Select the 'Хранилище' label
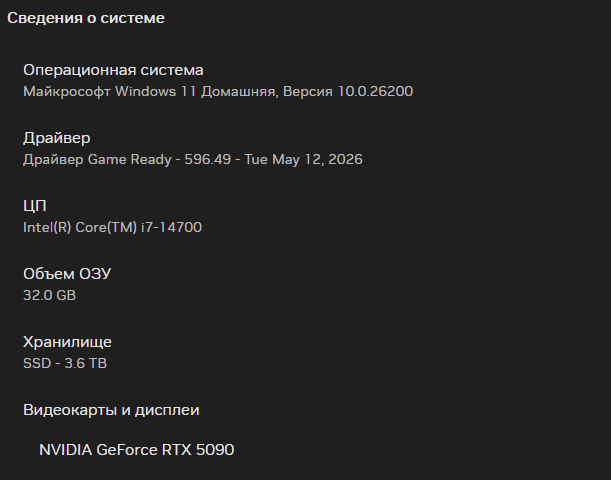The width and height of the screenshot is (611, 480). coord(67,342)
